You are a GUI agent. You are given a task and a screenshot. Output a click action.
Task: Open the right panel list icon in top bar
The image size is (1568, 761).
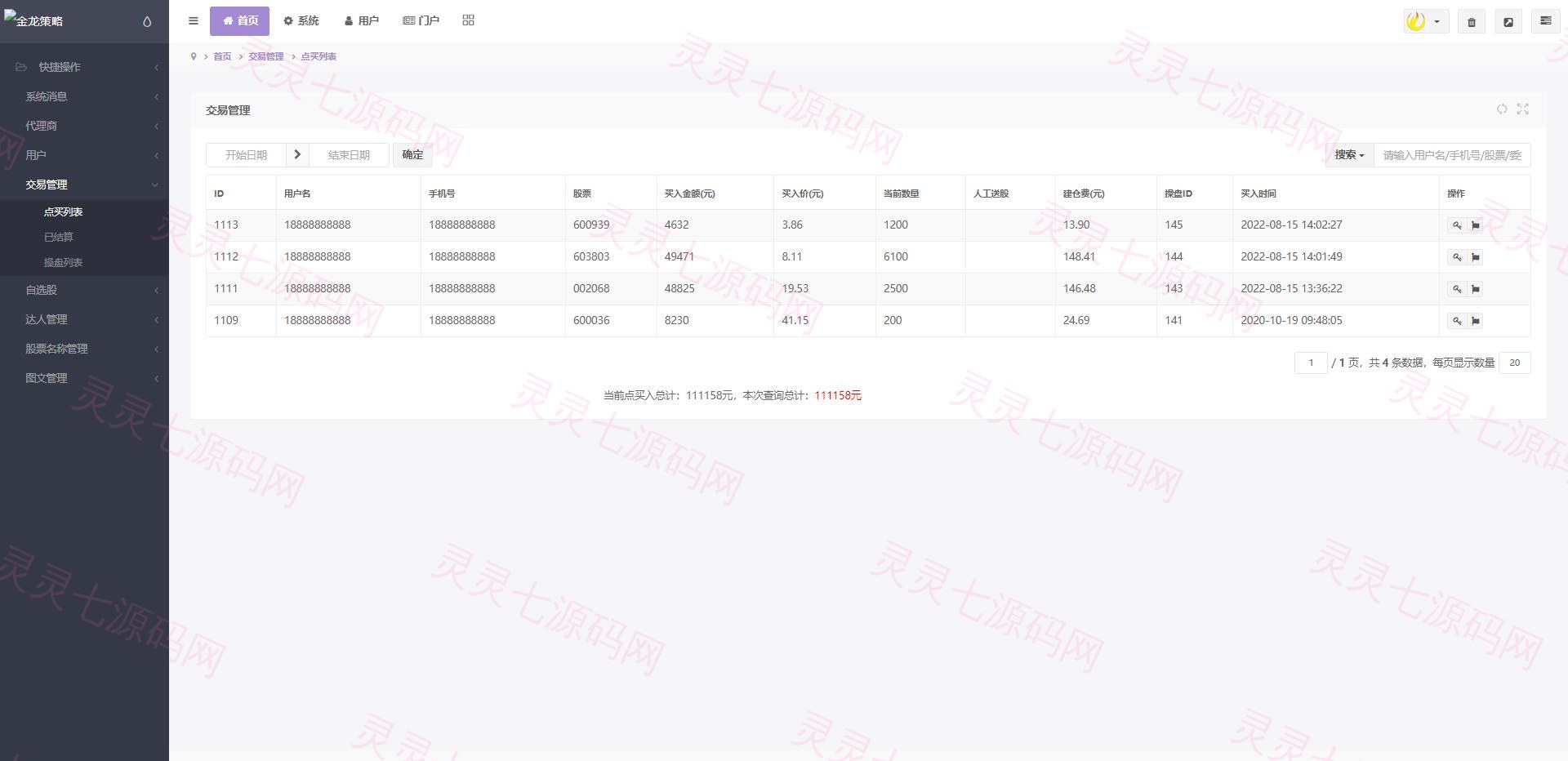1545,22
